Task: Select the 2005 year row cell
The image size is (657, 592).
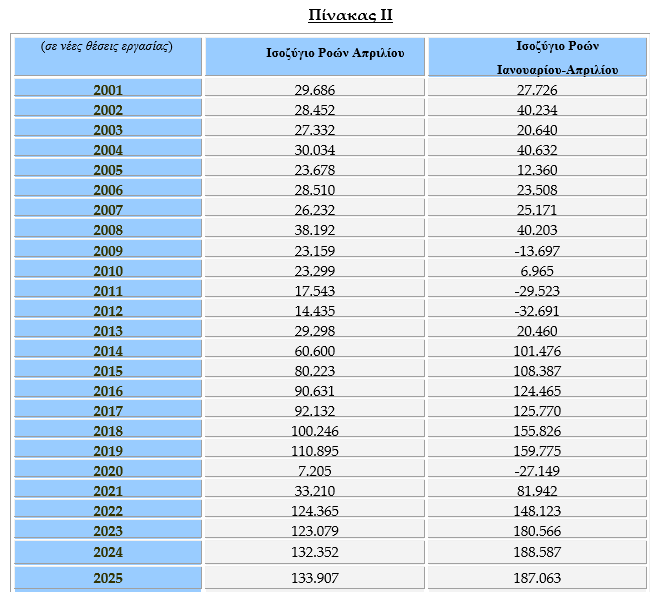Action: click(x=107, y=170)
